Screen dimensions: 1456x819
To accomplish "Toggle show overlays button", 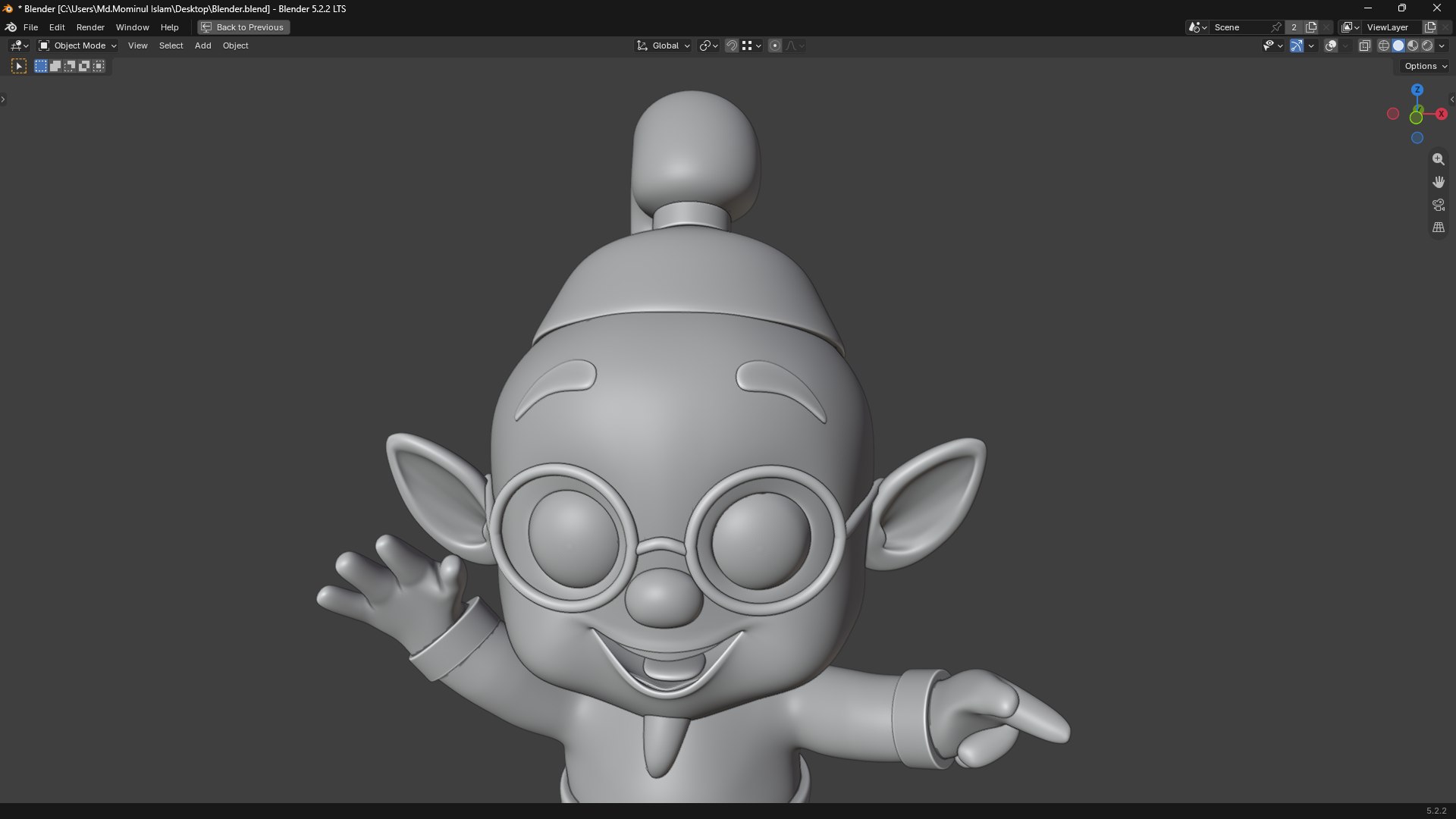I will [x=1331, y=46].
